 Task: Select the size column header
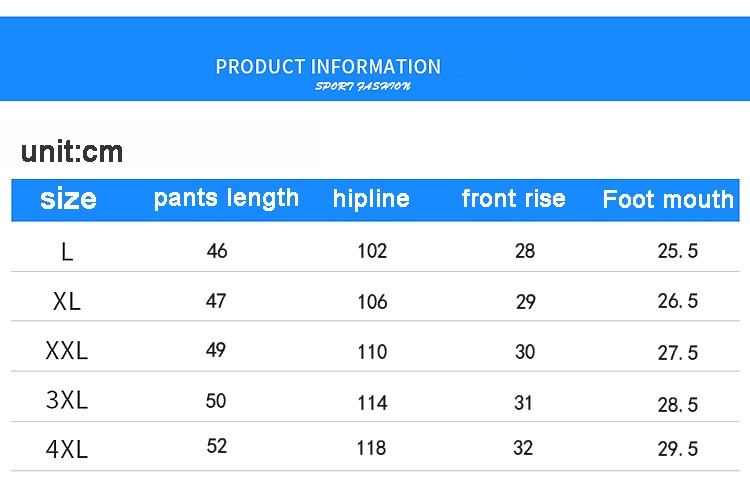coord(68,199)
